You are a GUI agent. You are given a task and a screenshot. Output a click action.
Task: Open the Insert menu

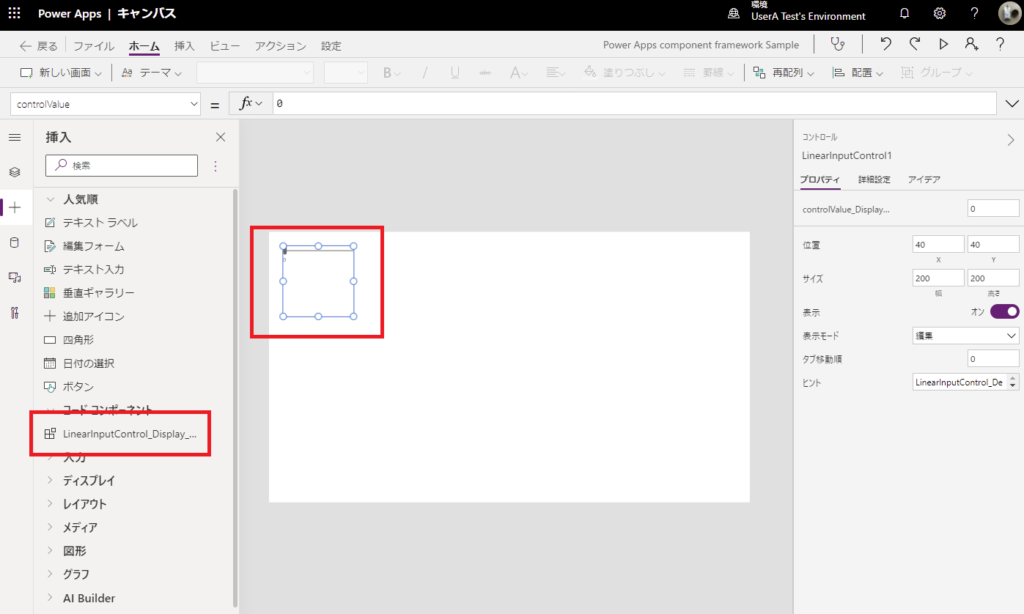[x=184, y=46]
